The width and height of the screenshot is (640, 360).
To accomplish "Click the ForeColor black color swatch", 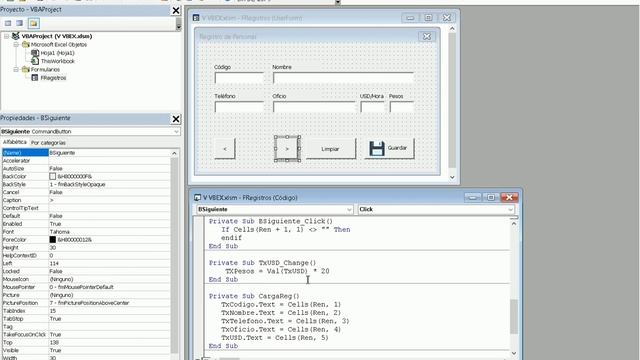I will (x=53, y=240).
